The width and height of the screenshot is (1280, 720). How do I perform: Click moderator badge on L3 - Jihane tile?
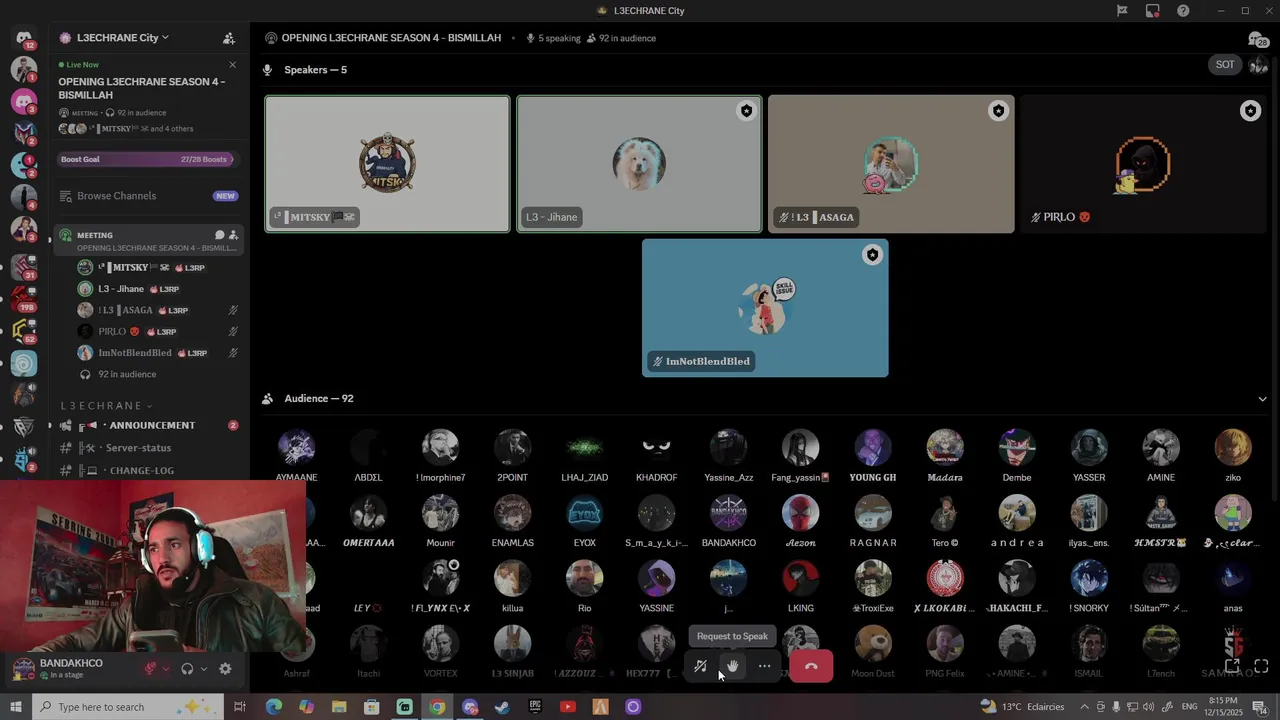(746, 111)
